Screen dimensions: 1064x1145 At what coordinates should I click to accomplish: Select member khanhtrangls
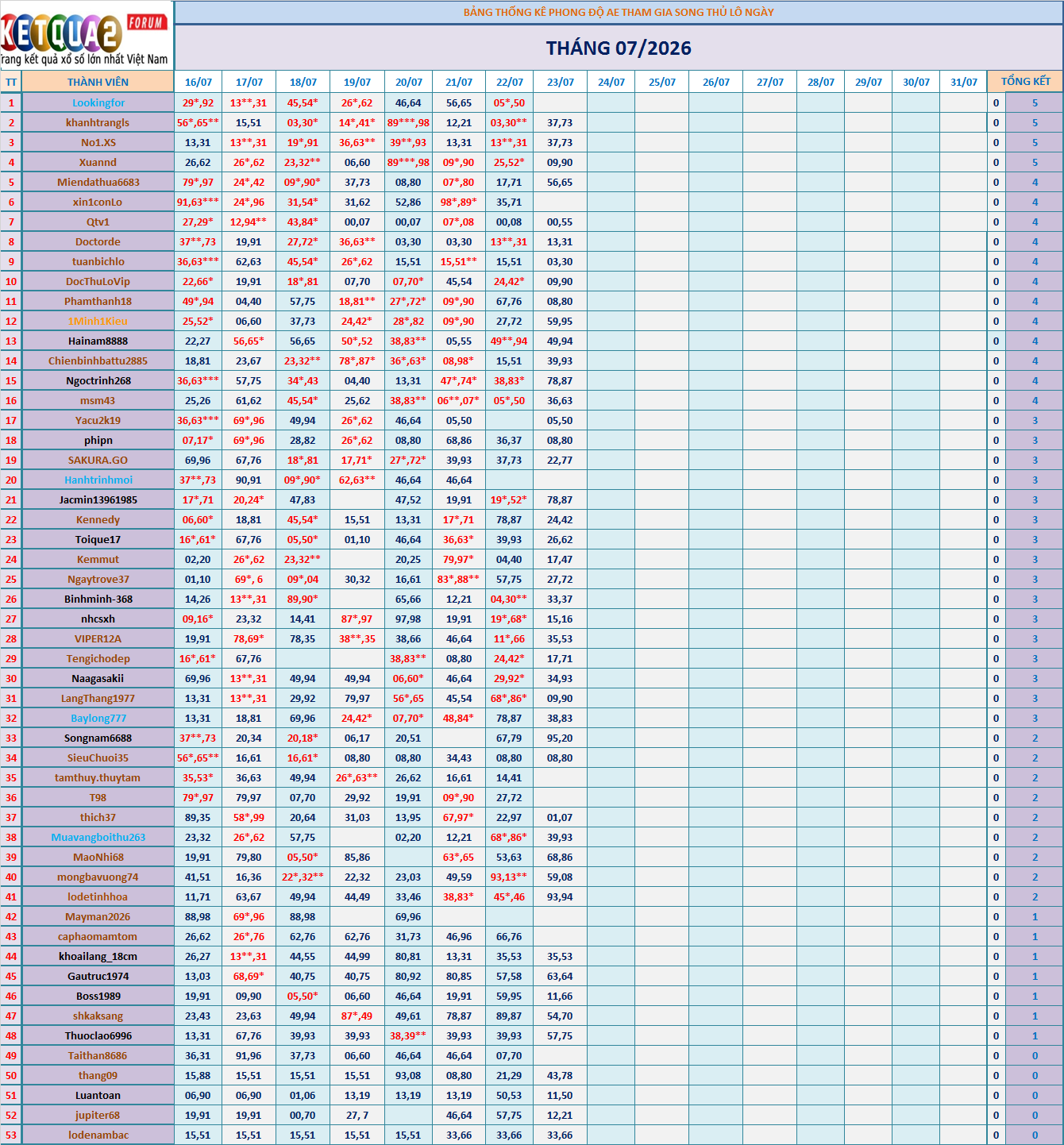point(98,122)
